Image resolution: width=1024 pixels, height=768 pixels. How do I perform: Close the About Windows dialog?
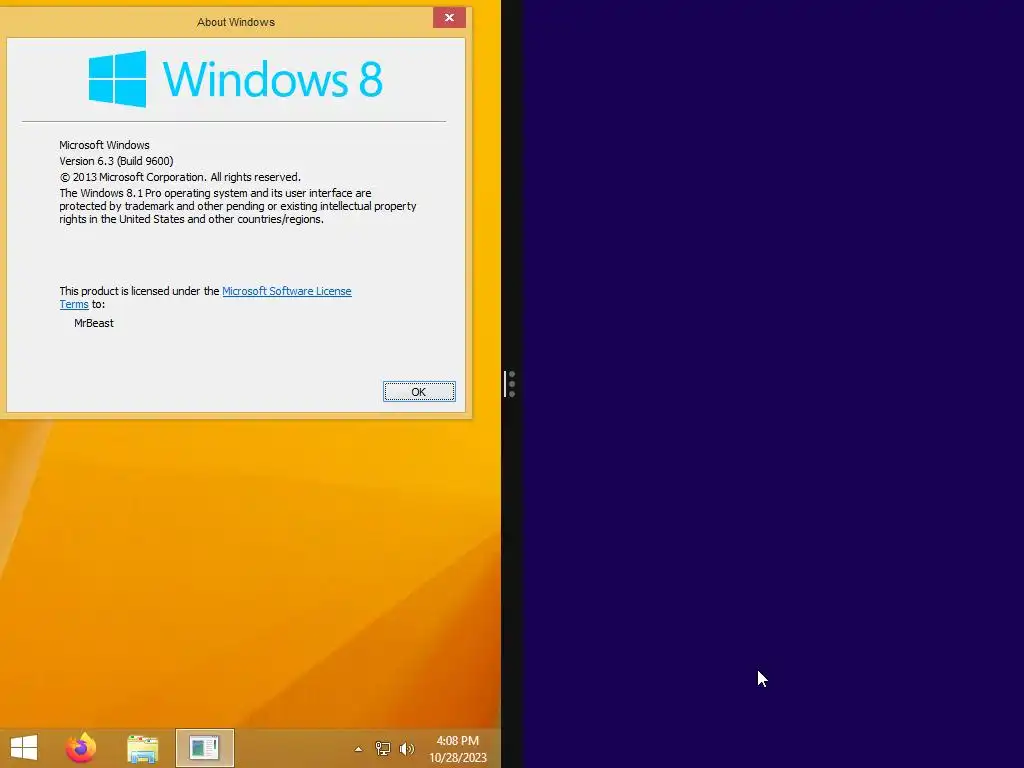(449, 18)
